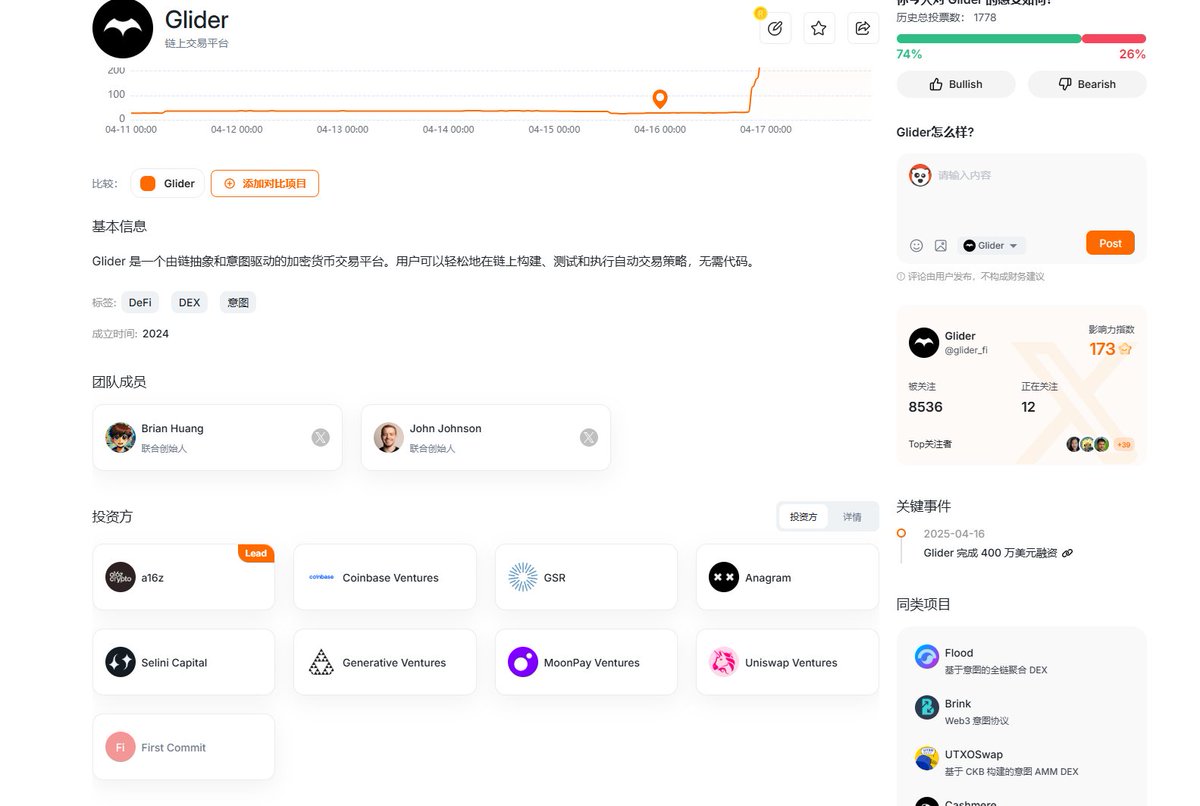
Task: Switch to the 投资方 tab
Action: [804, 517]
